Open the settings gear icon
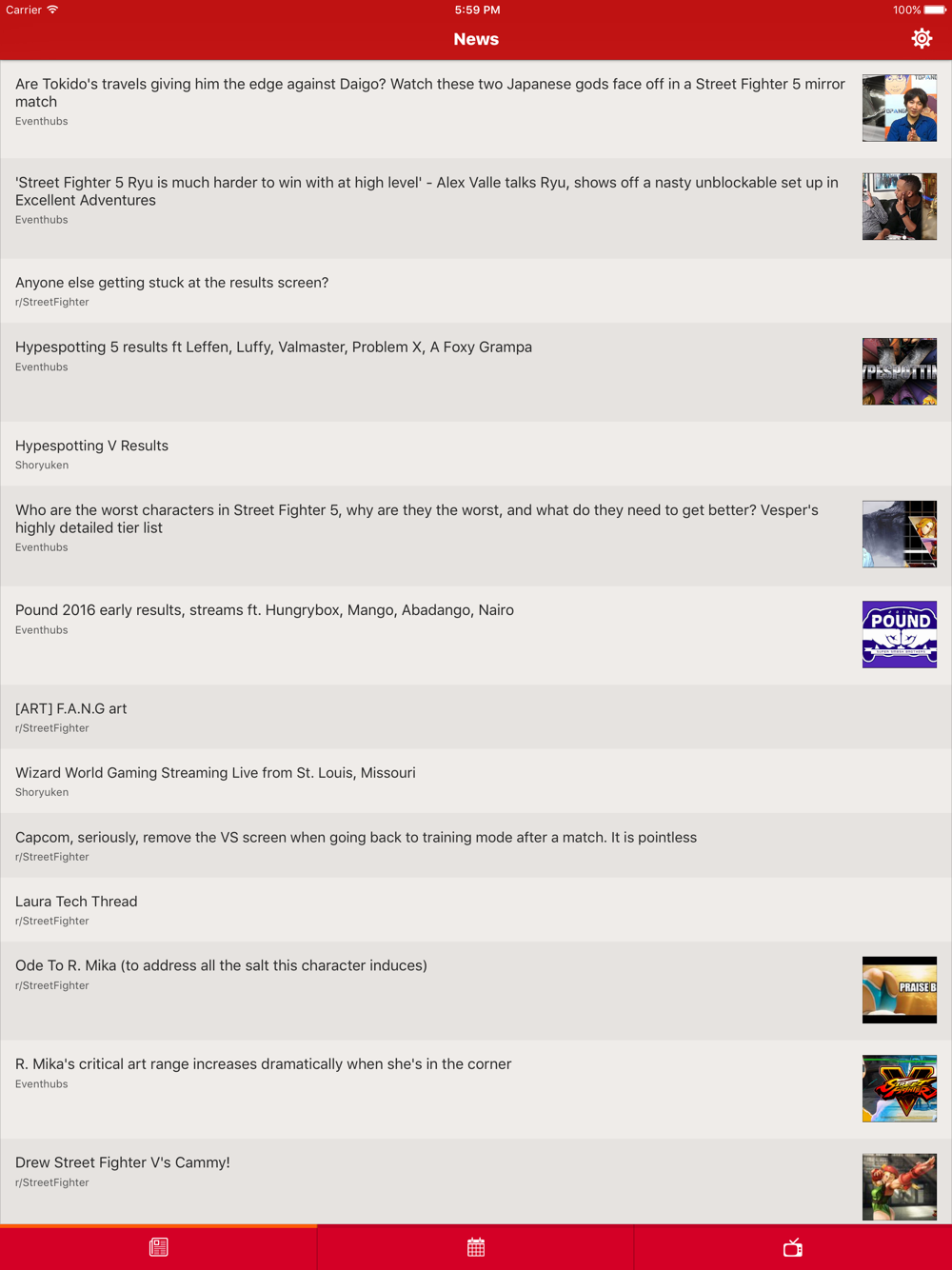 922,38
